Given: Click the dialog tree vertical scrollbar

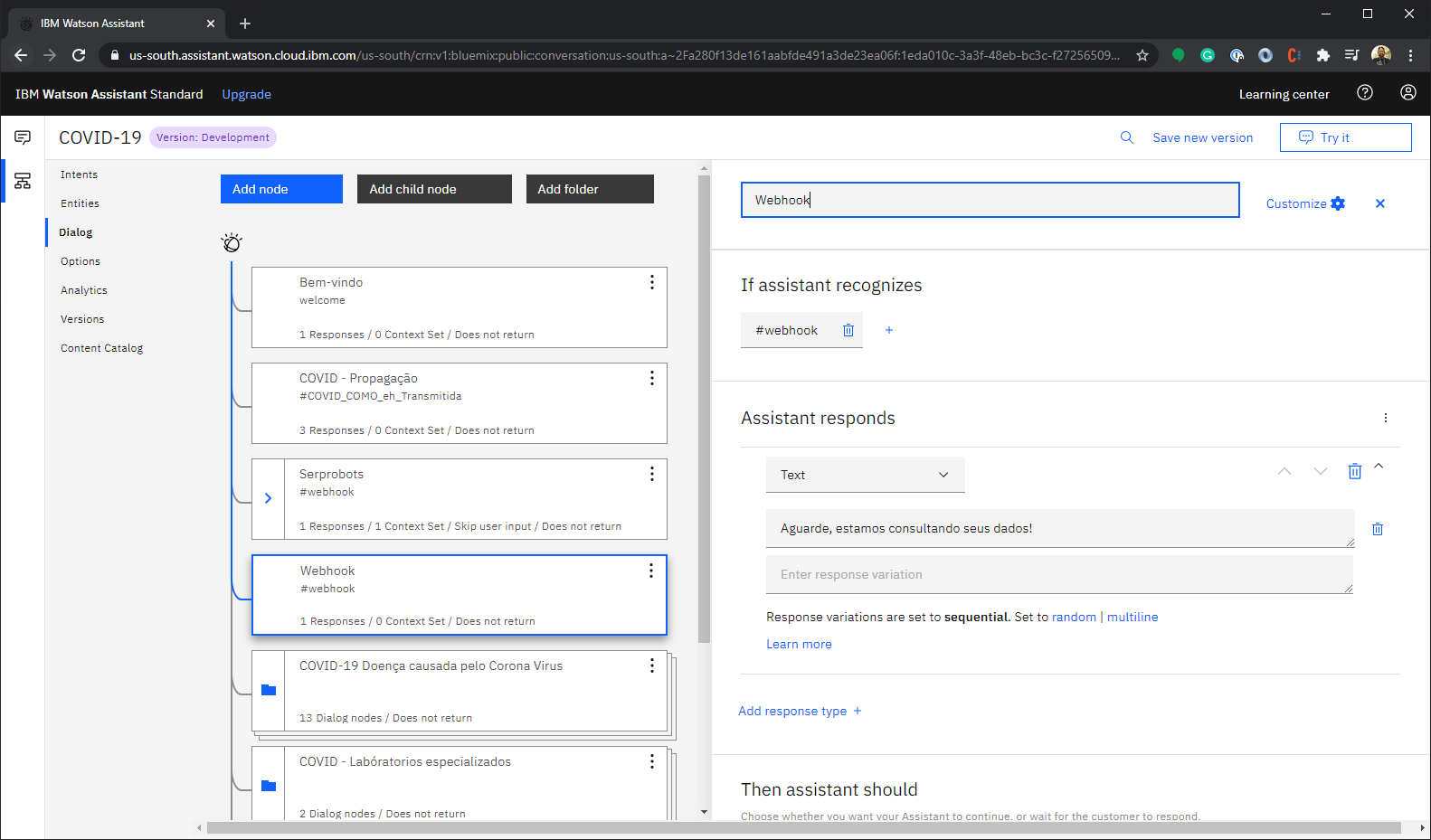Looking at the screenshot, I should point(705,409).
